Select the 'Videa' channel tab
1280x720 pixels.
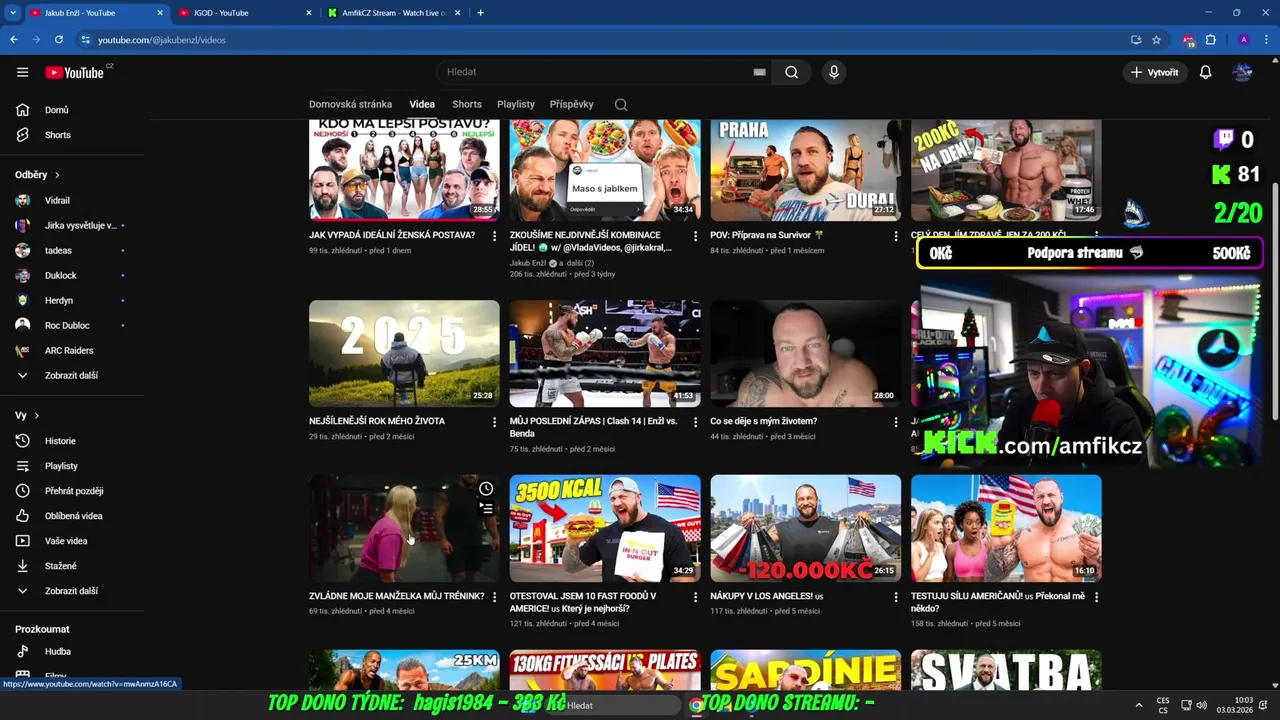click(422, 104)
